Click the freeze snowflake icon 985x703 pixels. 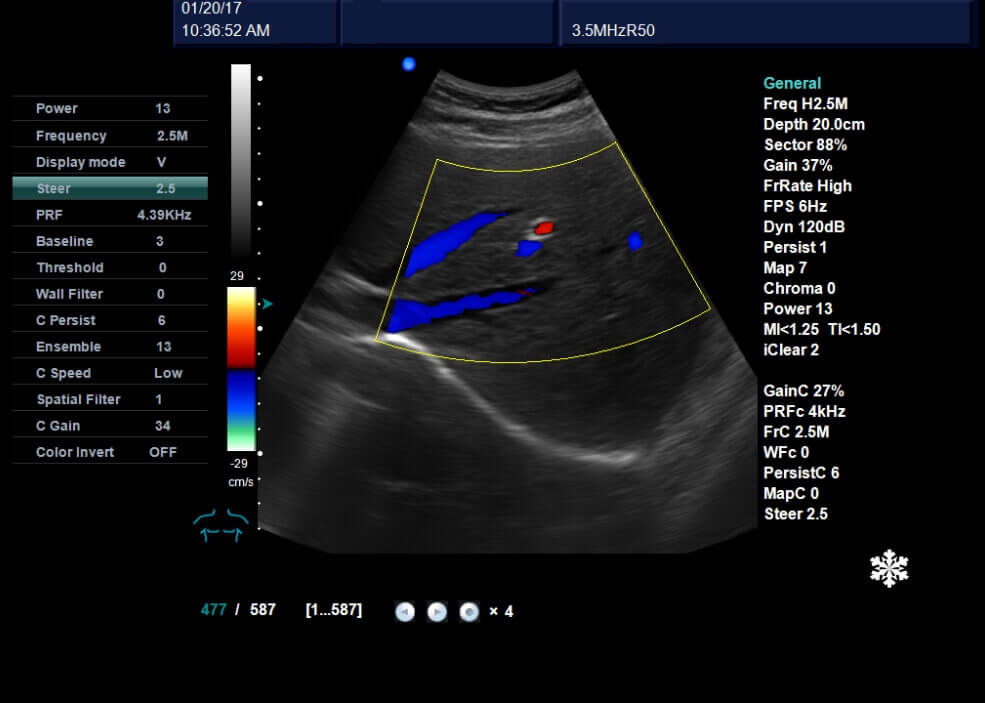pyautogui.click(x=889, y=569)
